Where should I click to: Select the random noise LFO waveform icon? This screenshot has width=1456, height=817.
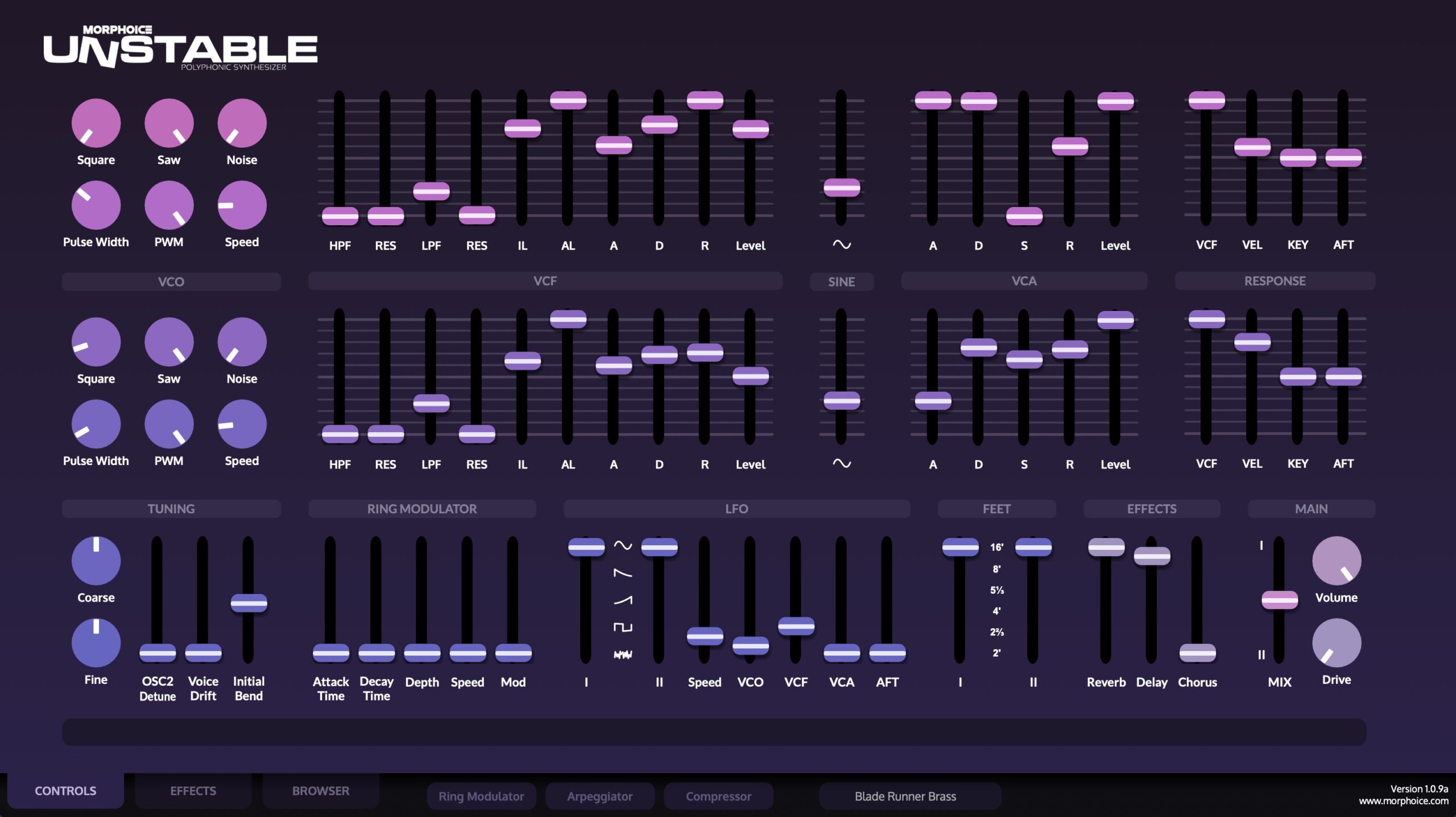pyautogui.click(x=623, y=654)
